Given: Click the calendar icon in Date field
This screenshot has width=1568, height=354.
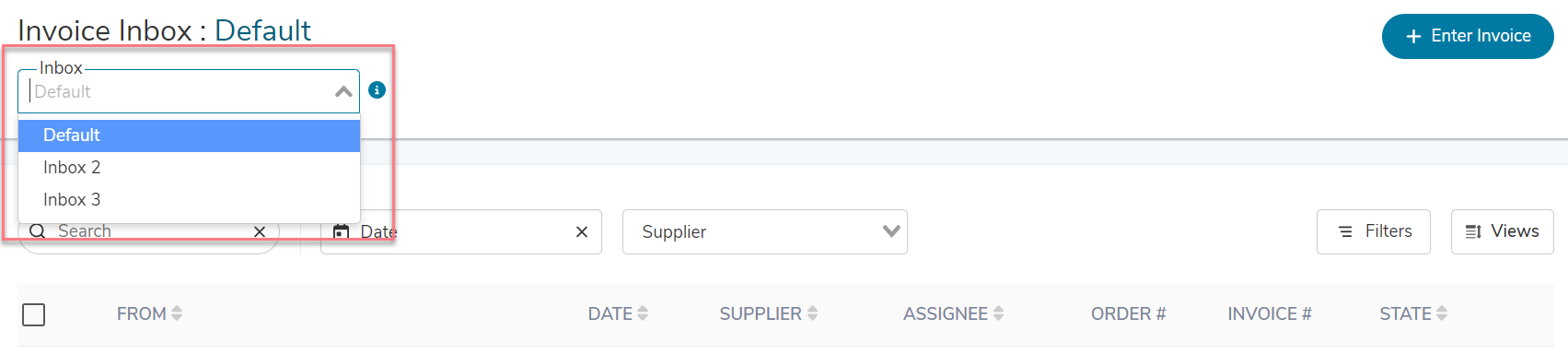Looking at the screenshot, I should coord(341,231).
